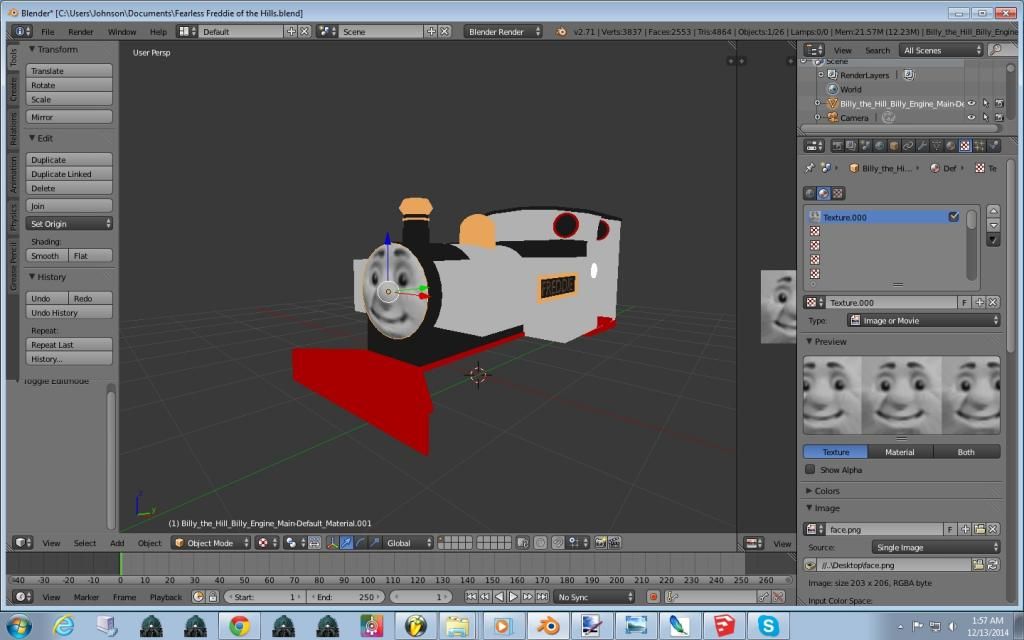The image size is (1024, 640).
Task: Open the Window menu
Action: [x=122, y=31]
